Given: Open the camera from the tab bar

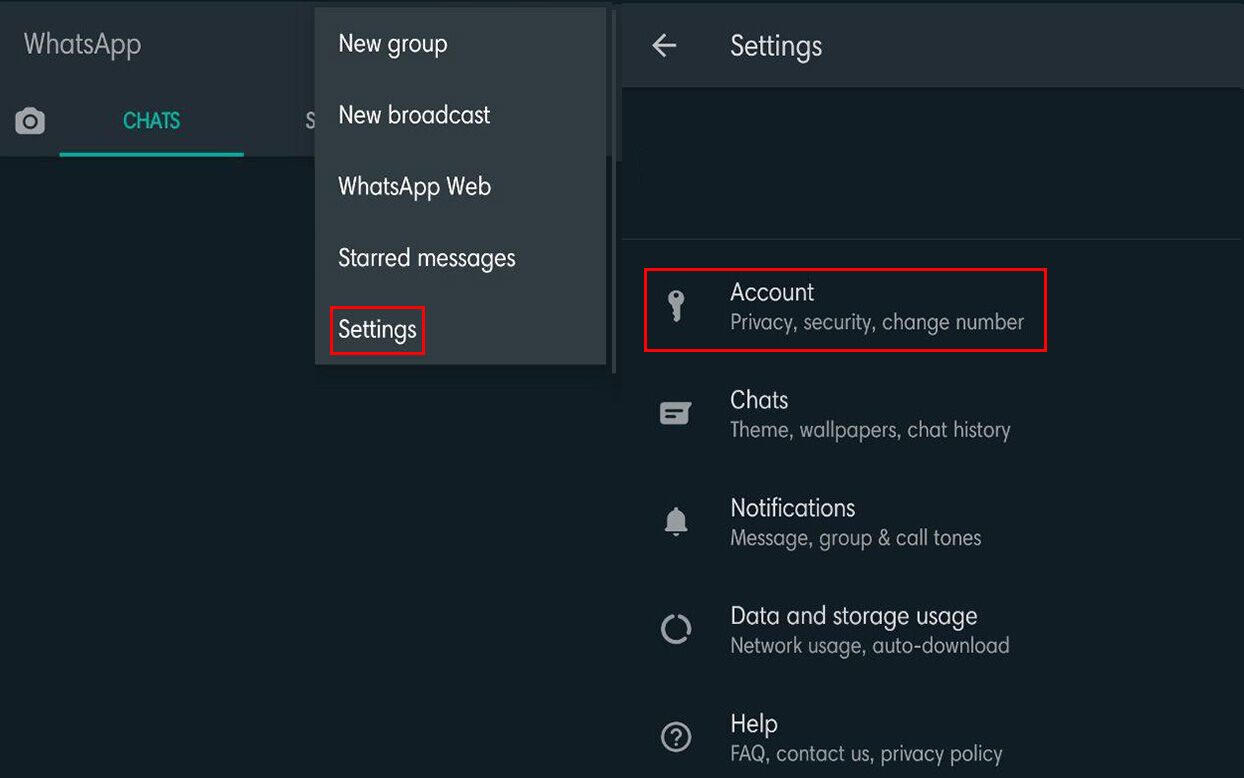Looking at the screenshot, I should (30, 122).
